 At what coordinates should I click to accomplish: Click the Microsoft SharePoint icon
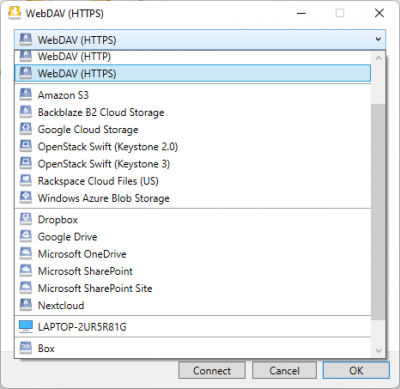pyautogui.click(x=26, y=271)
